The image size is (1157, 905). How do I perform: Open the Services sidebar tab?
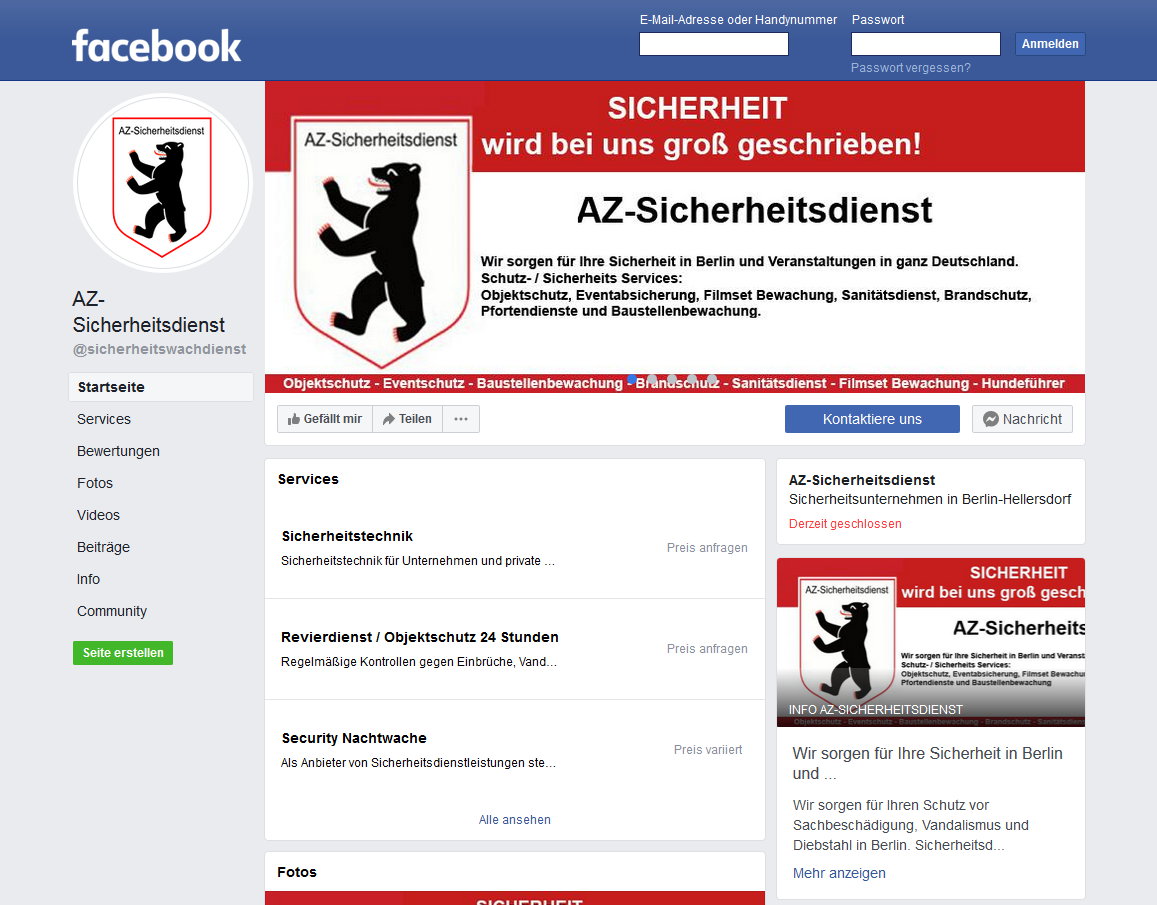click(104, 419)
